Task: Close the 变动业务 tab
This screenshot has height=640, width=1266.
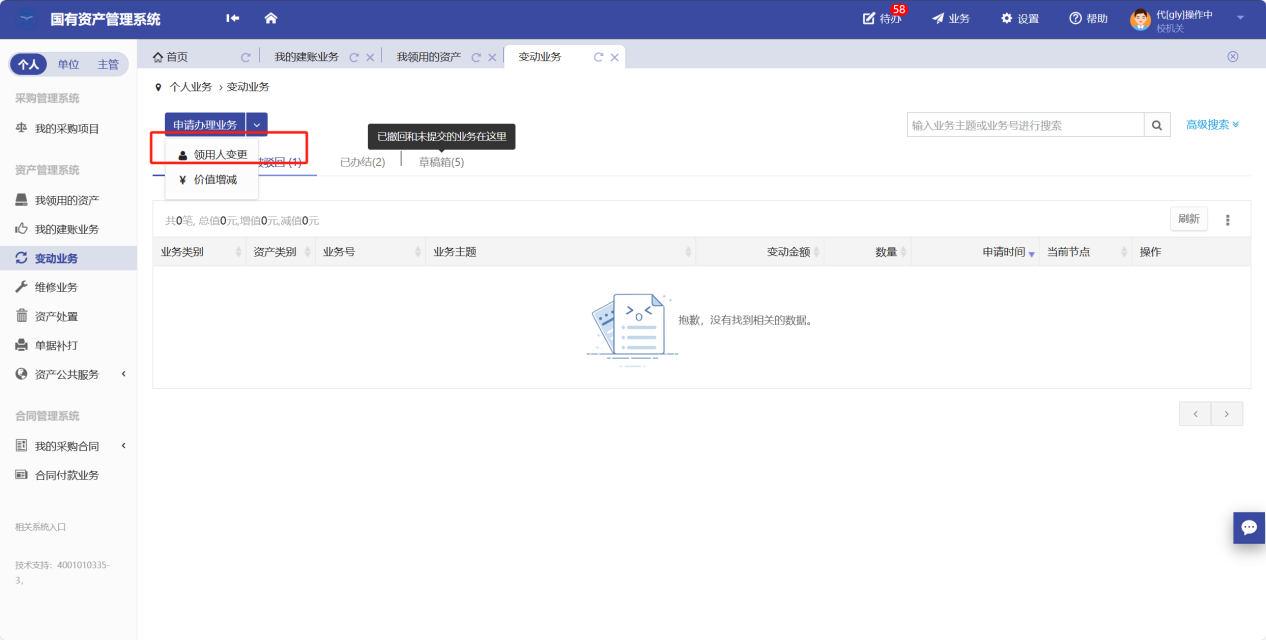Action: [x=615, y=58]
